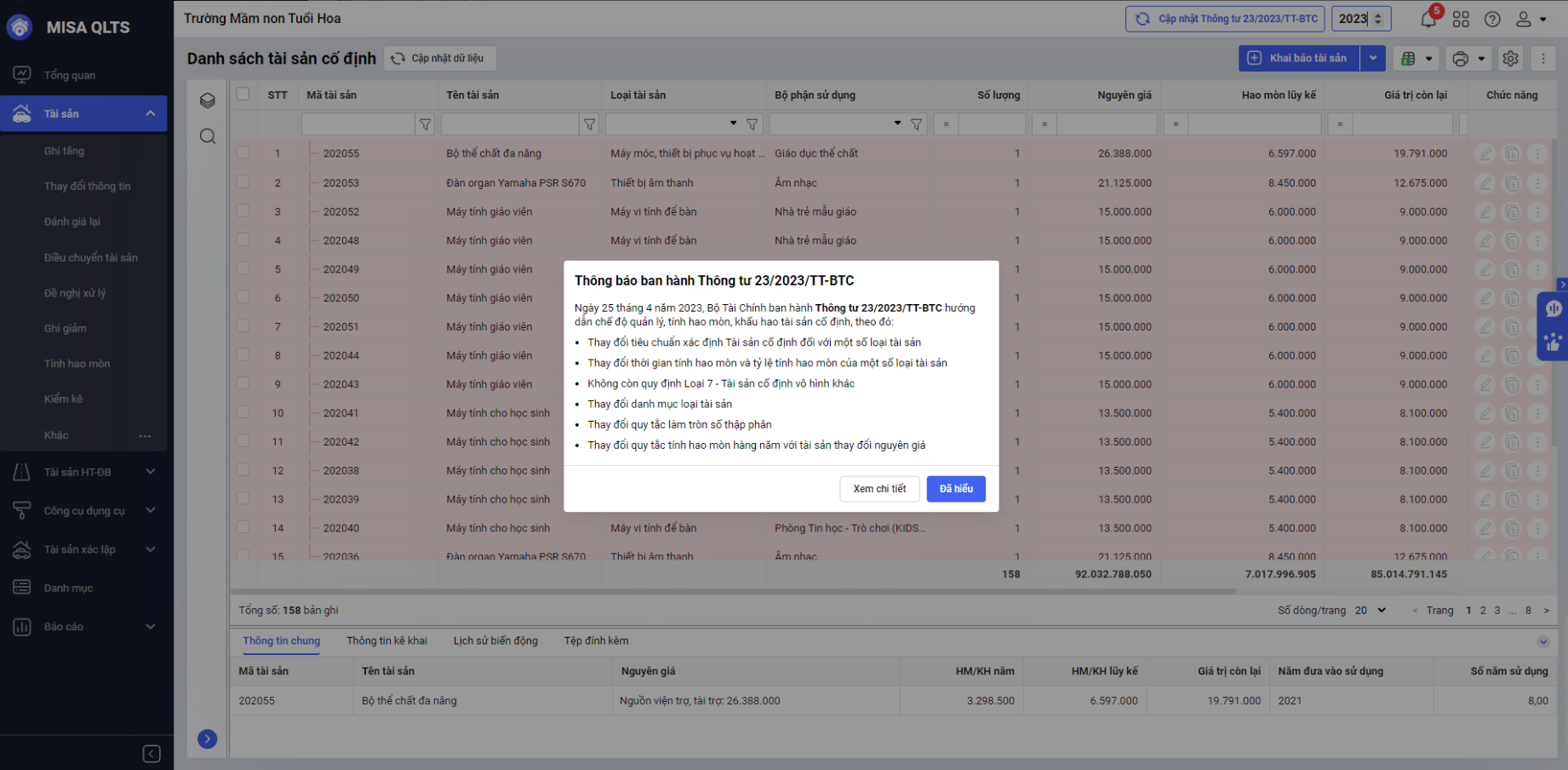The width and height of the screenshot is (1568, 770).
Task: Open the apps grid icon
Action: click(x=1461, y=19)
